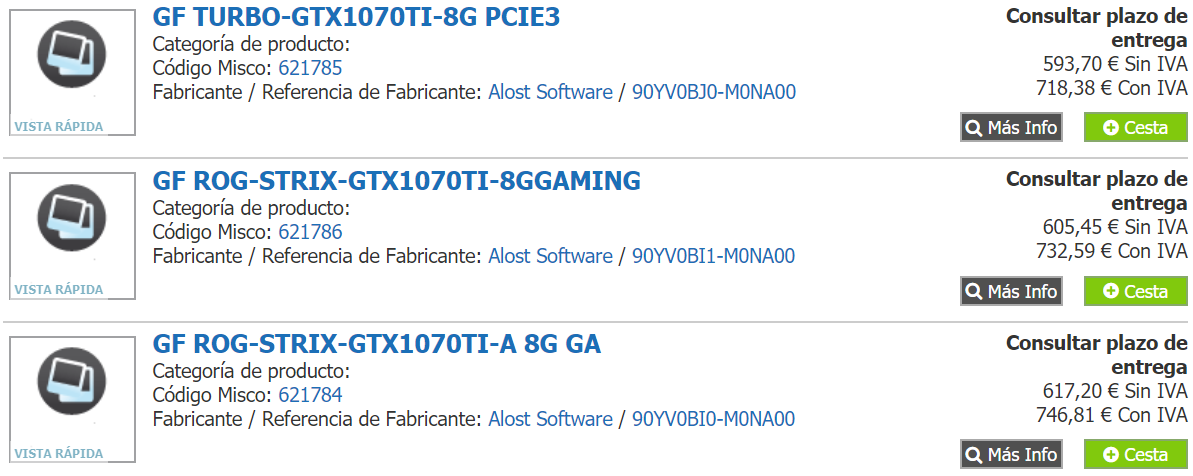Click Más Info for the 8GGAMING card

[x=1011, y=290]
